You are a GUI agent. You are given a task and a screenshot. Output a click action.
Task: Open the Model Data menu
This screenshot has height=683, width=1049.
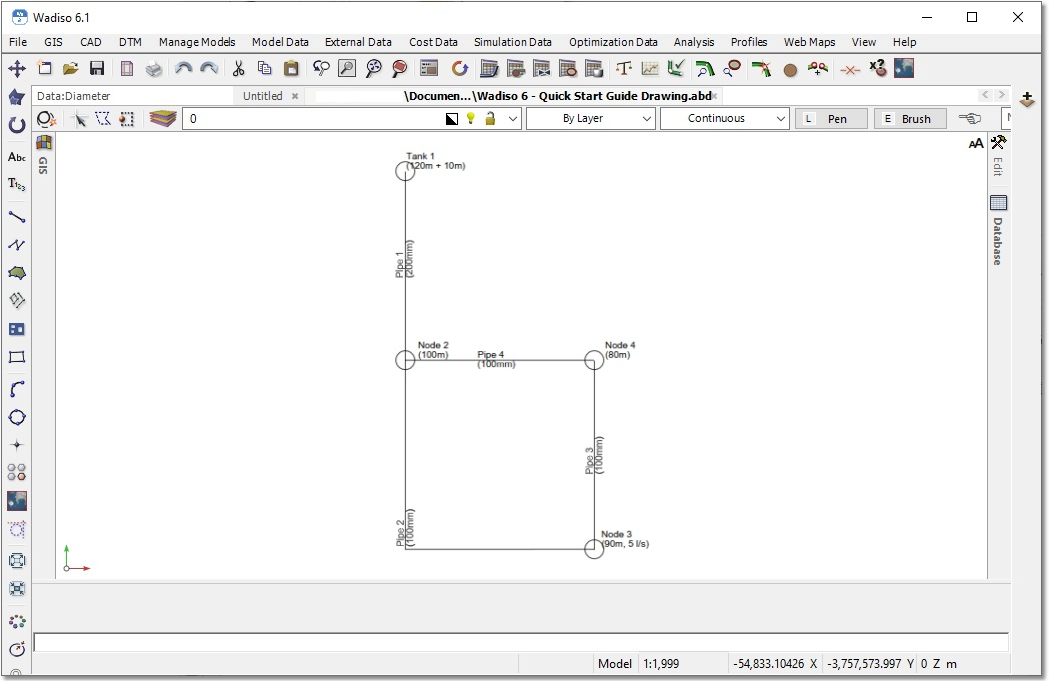click(280, 42)
